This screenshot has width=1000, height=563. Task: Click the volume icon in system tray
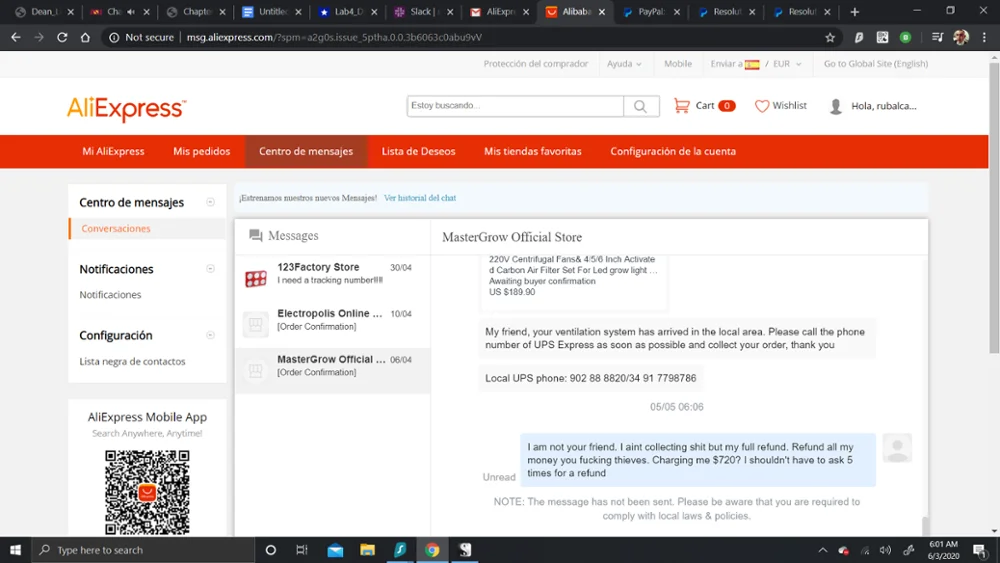pos(885,550)
